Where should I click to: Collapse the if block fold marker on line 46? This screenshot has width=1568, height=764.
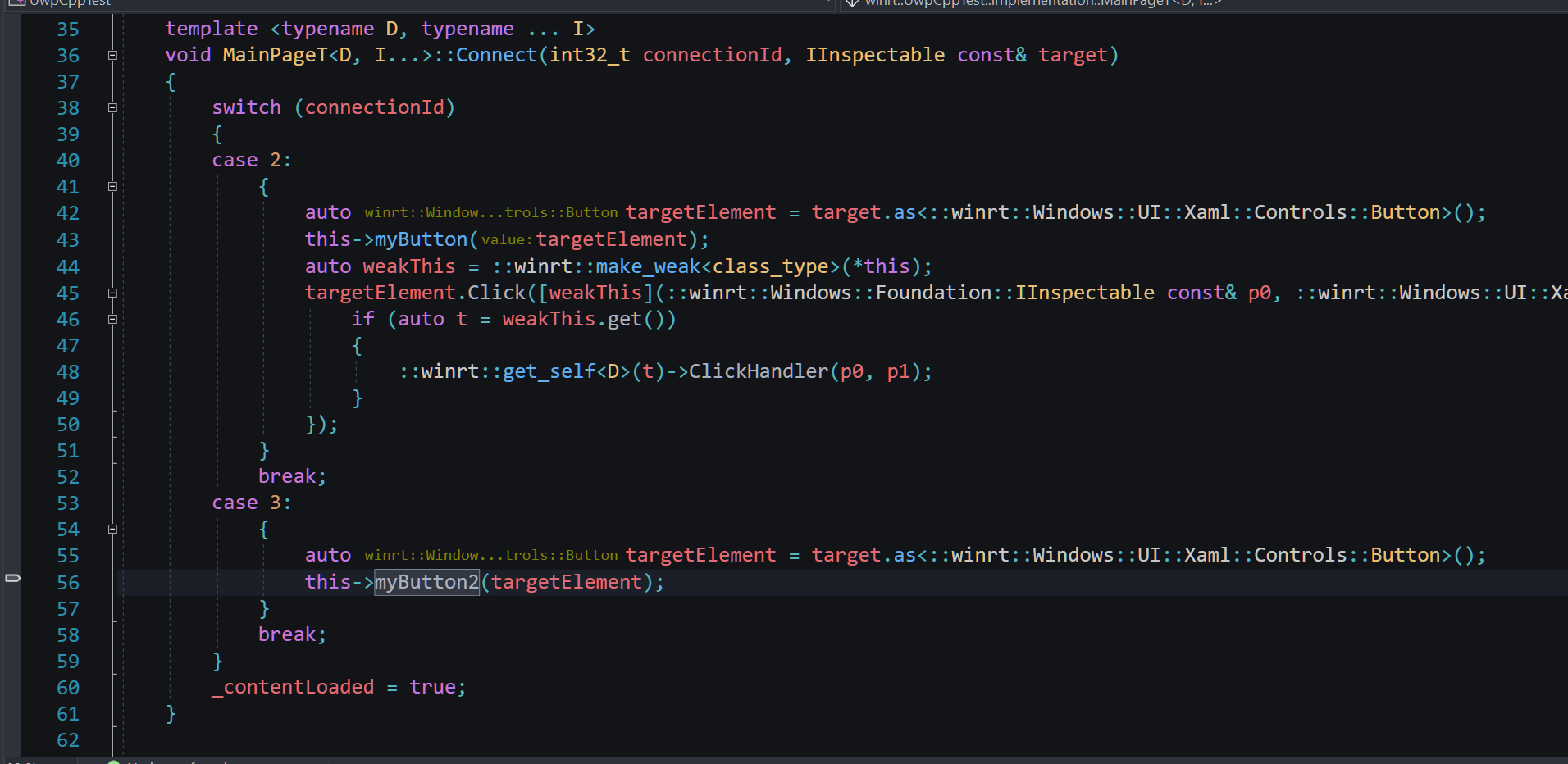pos(112,320)
